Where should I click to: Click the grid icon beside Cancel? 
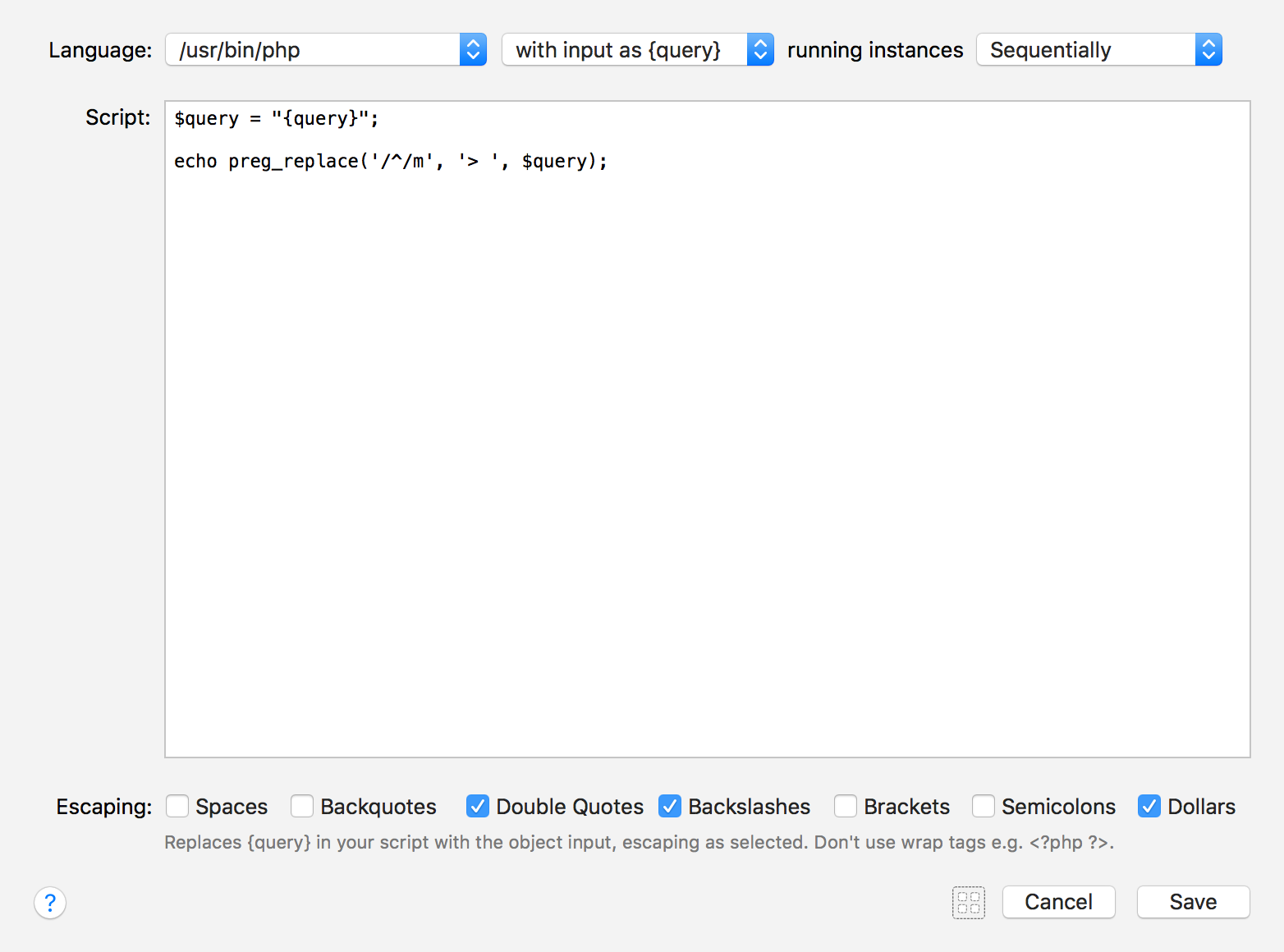[x=969, y=903]
